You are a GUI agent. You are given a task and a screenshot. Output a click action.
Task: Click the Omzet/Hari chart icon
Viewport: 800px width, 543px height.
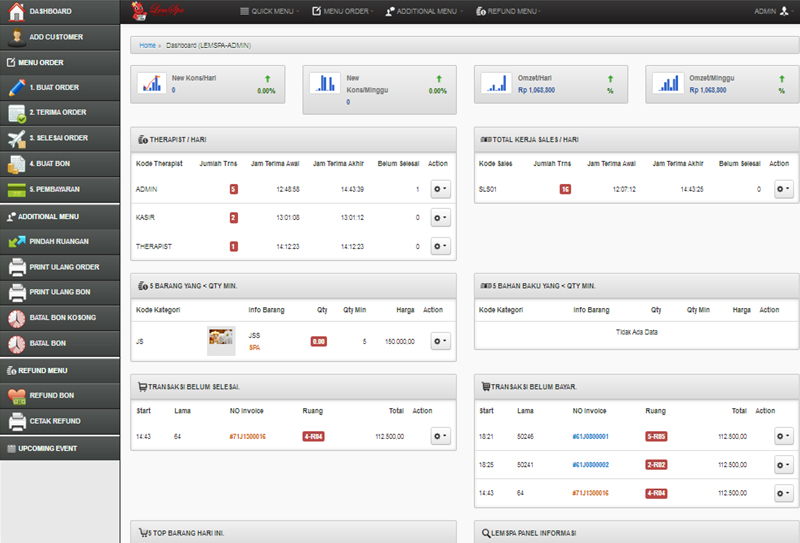pyautogui.click(x=496, y=83)
